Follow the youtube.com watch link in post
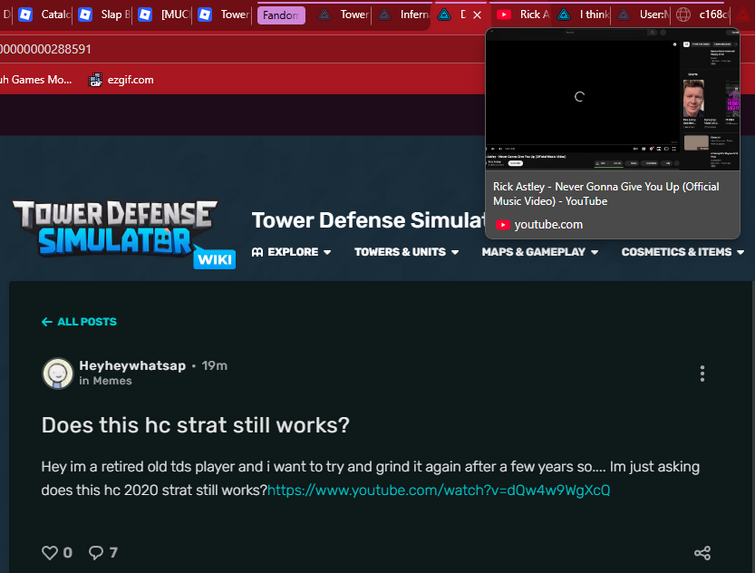The width and height of the screenshot is (755, 573). [439, 490]
